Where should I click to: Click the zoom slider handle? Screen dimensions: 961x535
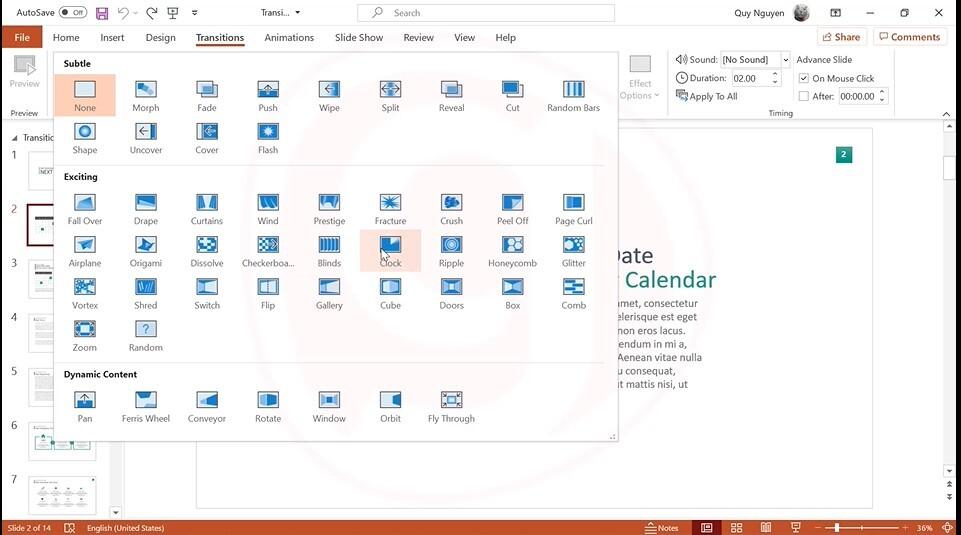tap(836, 528)
